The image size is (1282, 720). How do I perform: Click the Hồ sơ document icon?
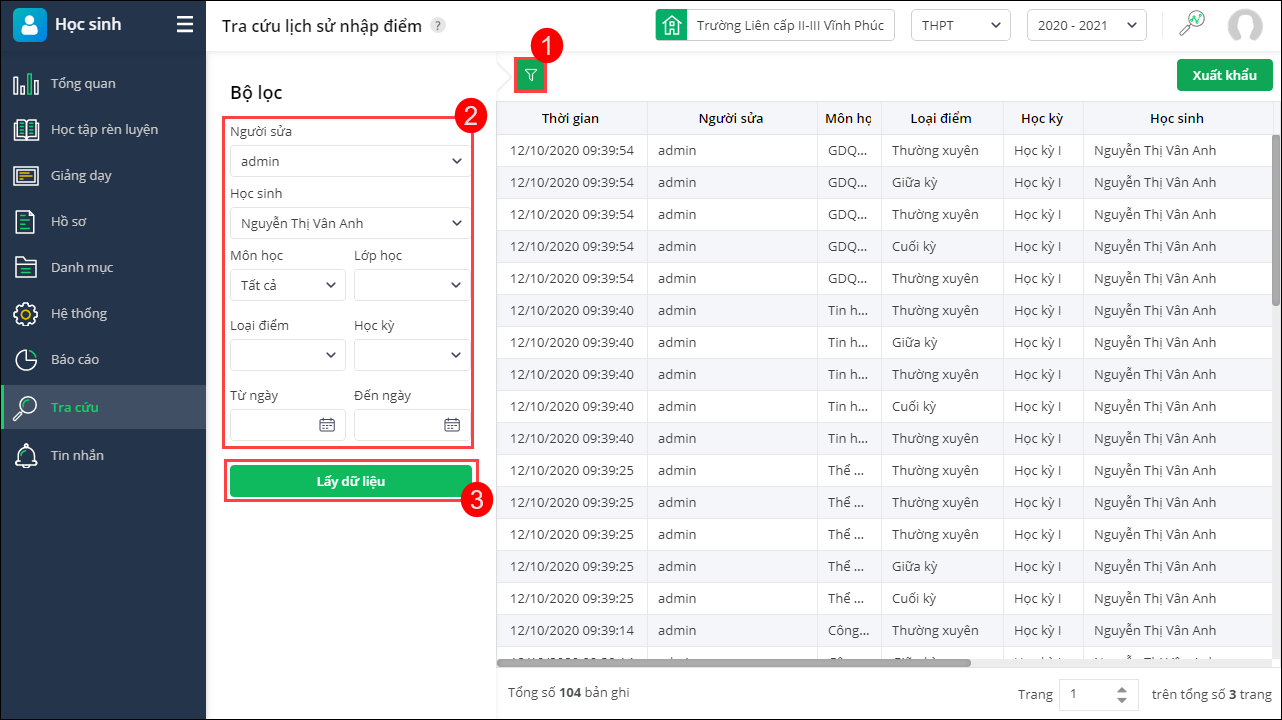(x=26, y=222)
